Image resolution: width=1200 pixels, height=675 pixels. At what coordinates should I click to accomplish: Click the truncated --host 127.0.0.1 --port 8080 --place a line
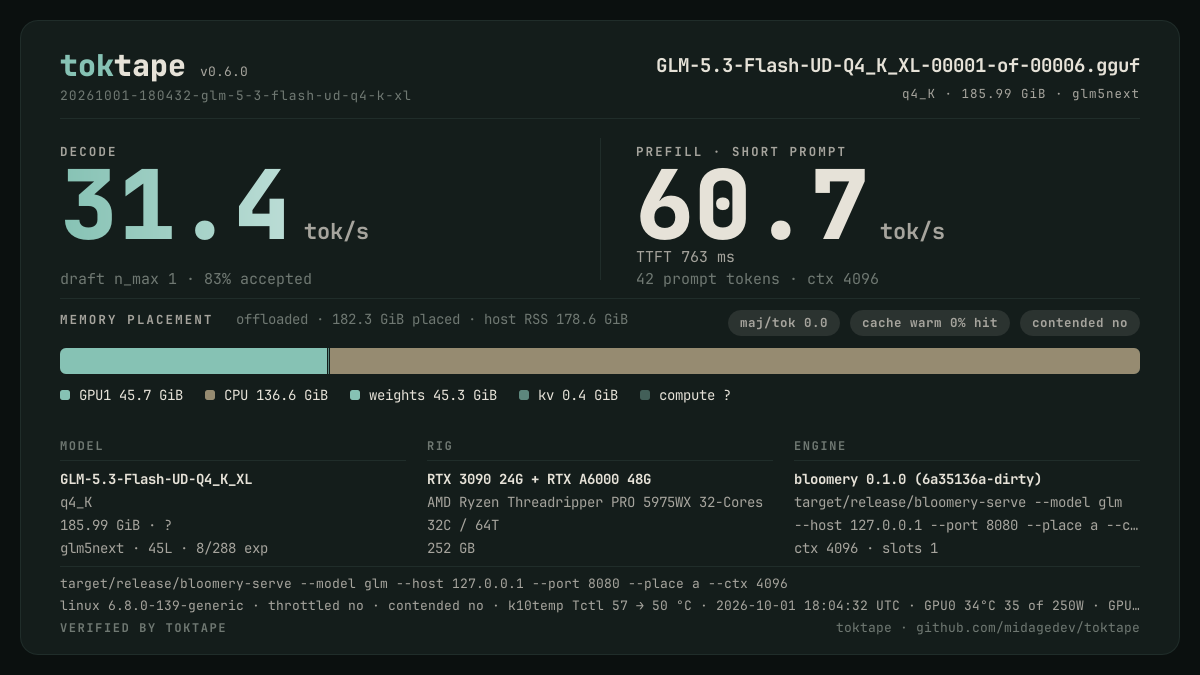click(966, 525)
